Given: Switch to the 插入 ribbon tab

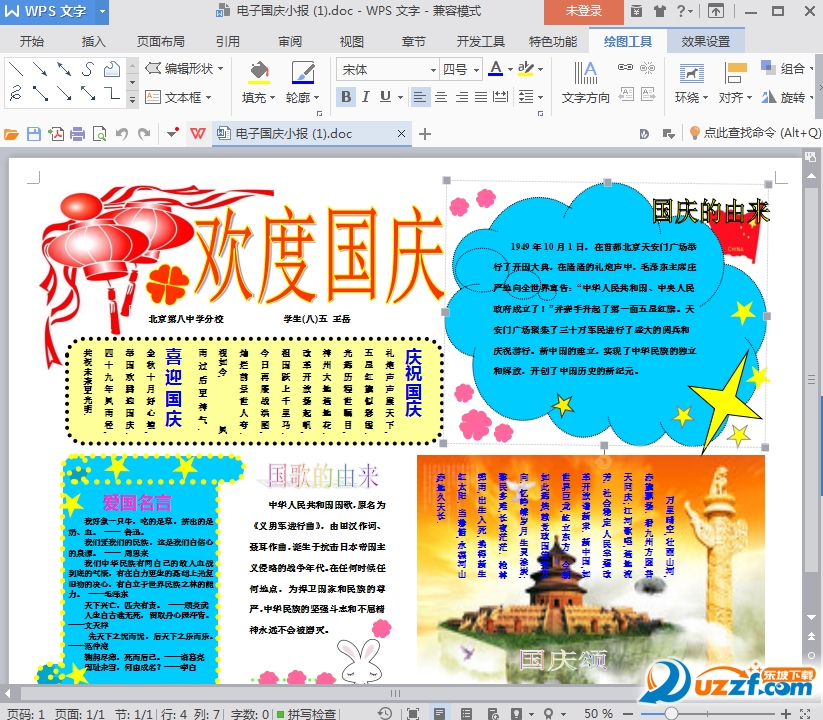Looking at the screenshot, I should [x=94, y=41].
